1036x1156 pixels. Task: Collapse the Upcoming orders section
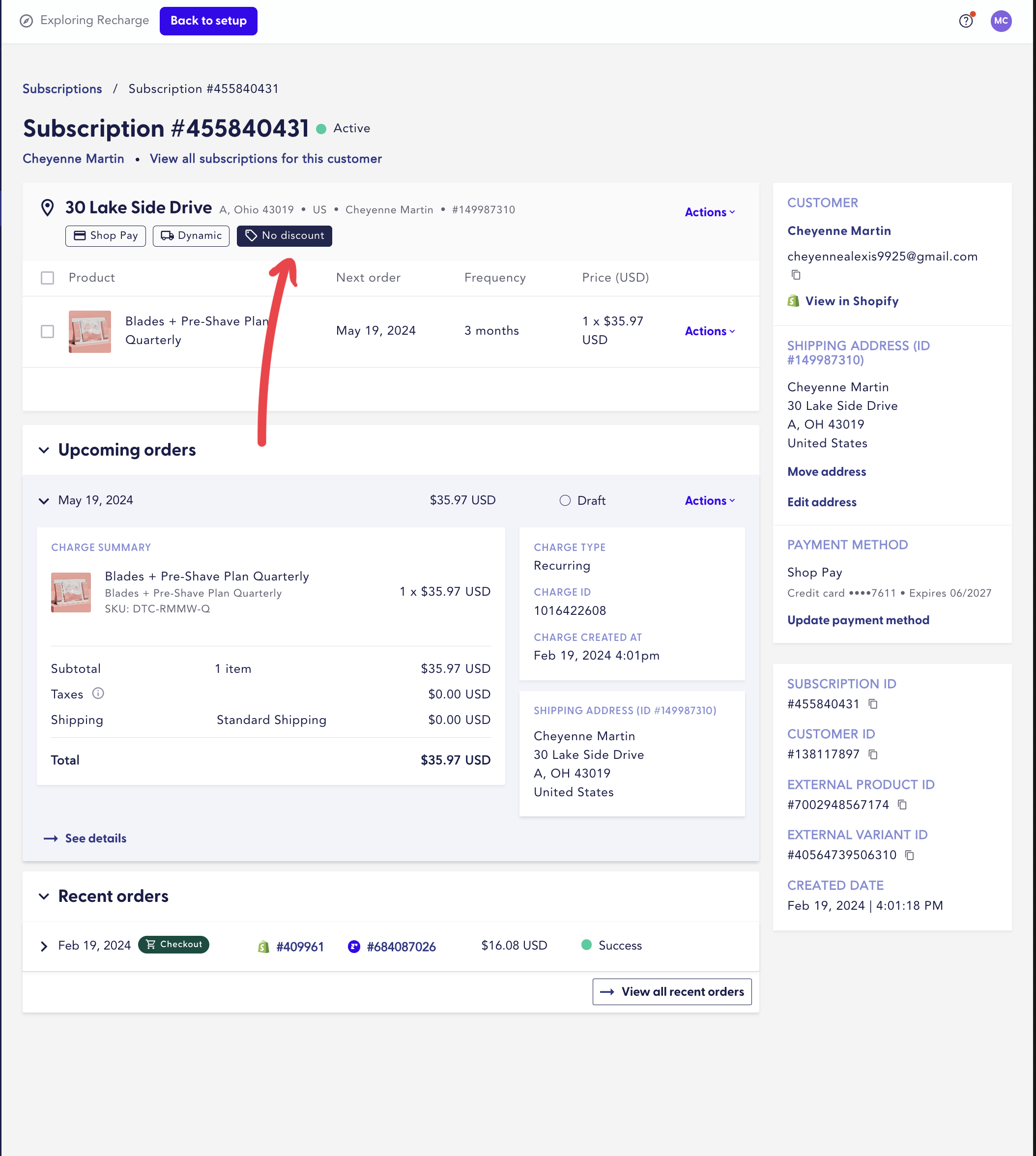tap(44, 450)
